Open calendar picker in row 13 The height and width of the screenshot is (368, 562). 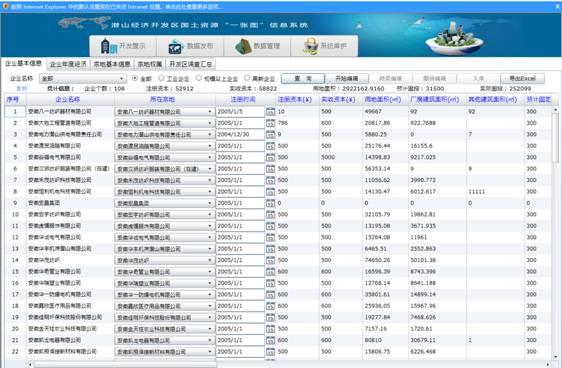[x=270, y=249]
